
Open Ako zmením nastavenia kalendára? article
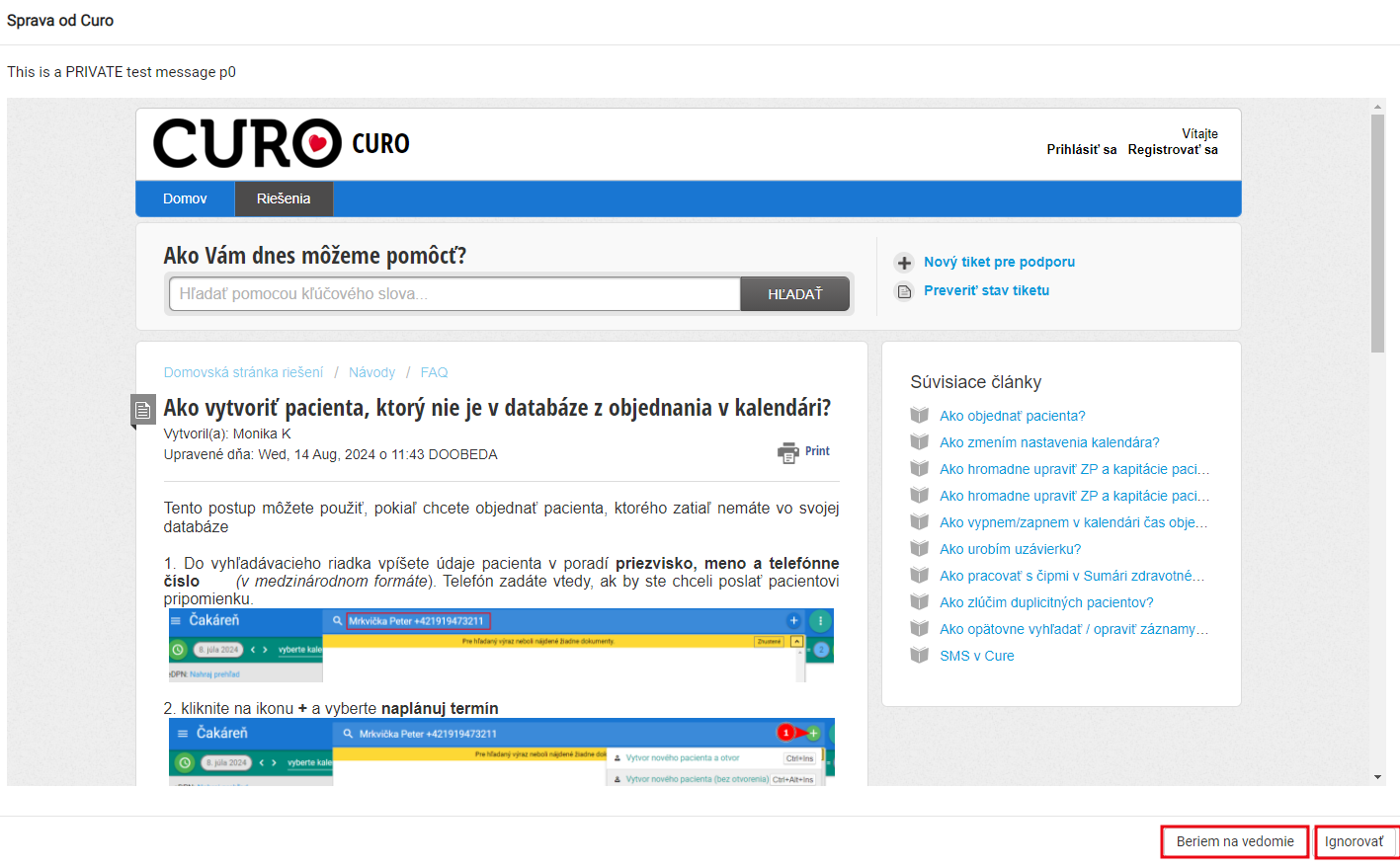[x=1049, y=442]
